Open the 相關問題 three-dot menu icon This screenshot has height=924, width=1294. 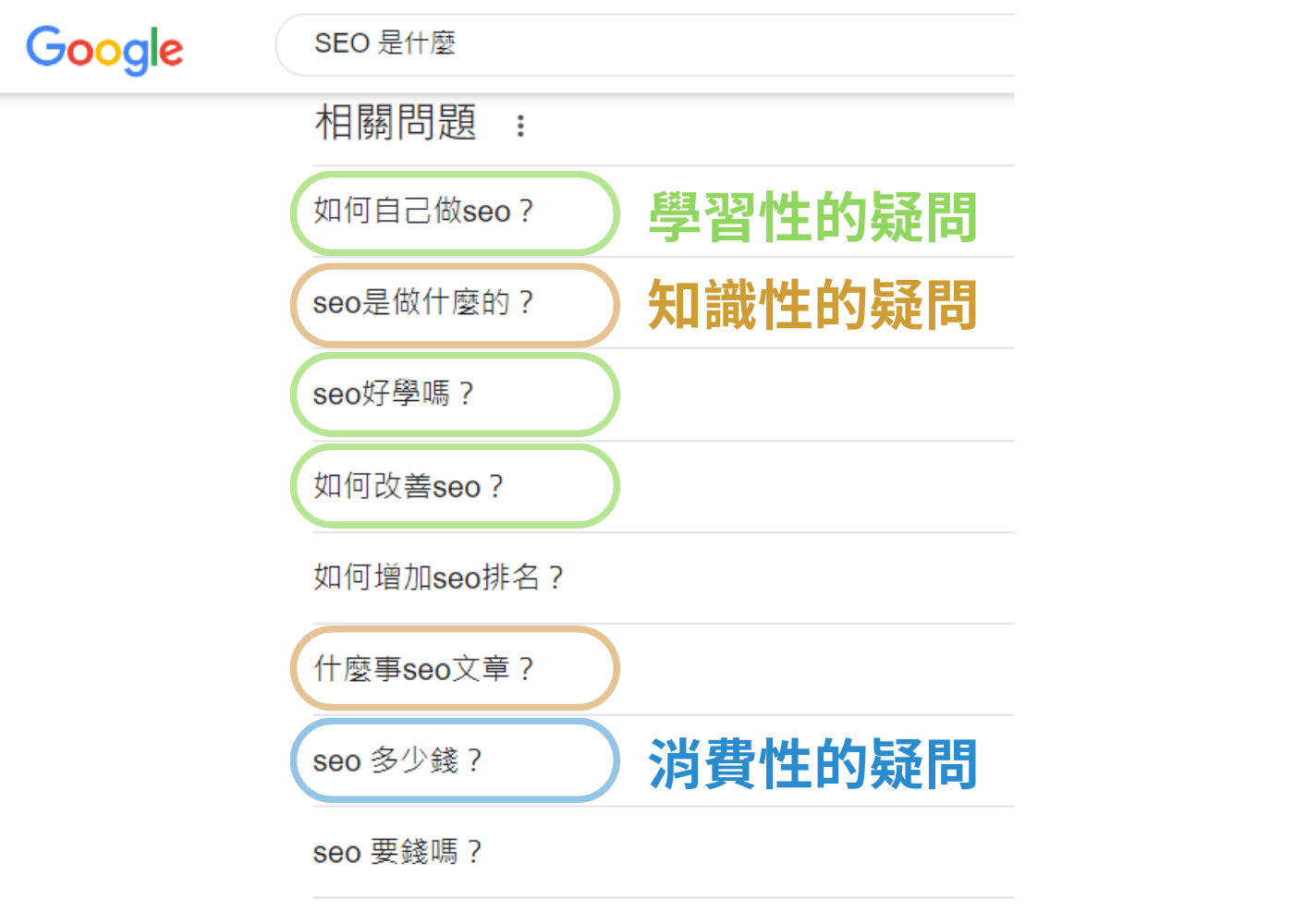(x=520, y=125)
